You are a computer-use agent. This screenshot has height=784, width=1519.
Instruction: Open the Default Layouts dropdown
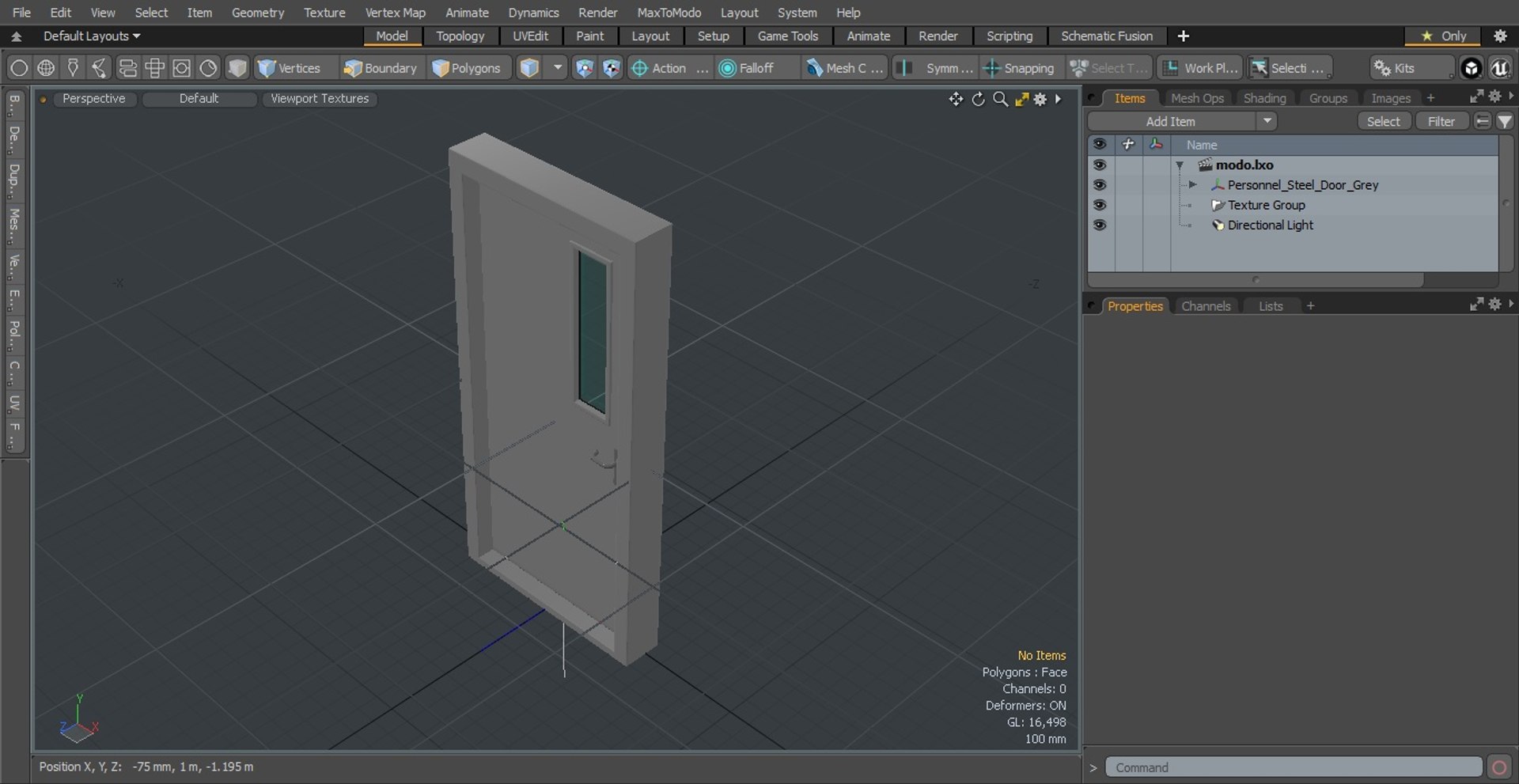[91, 36]
